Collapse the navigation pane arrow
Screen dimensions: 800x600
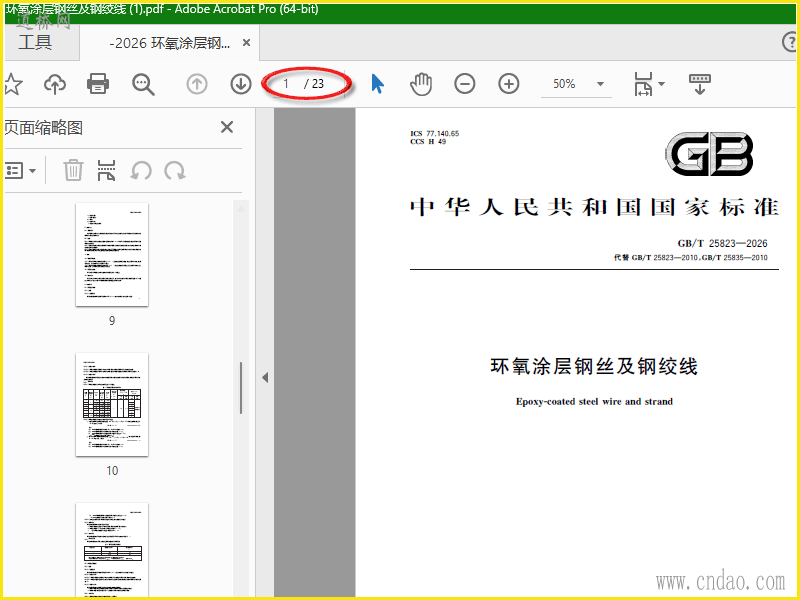pyautogui.click(x=265, y=378)
